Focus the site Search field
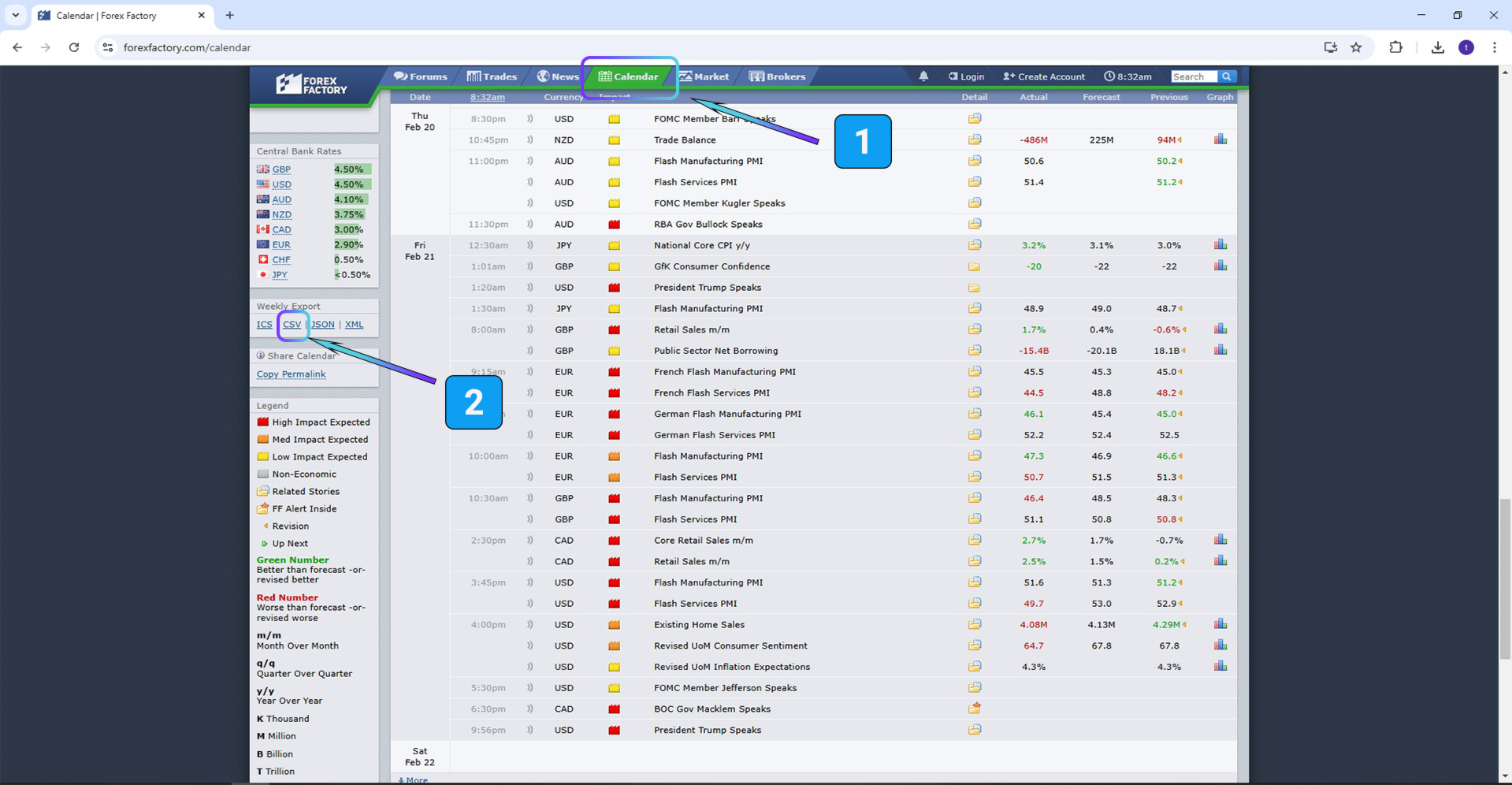 tap(1194, 76)
